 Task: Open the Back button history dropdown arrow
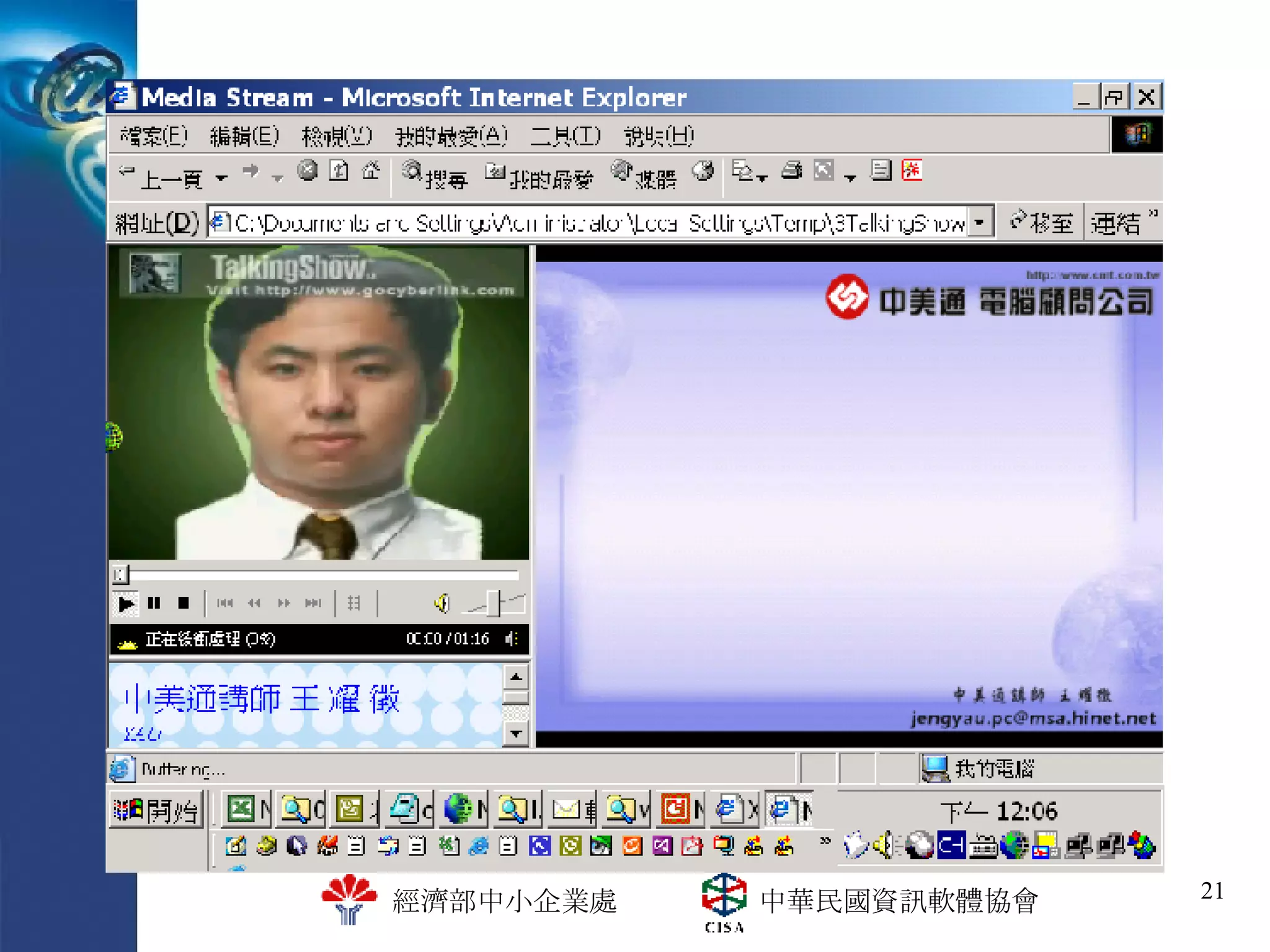221,178
